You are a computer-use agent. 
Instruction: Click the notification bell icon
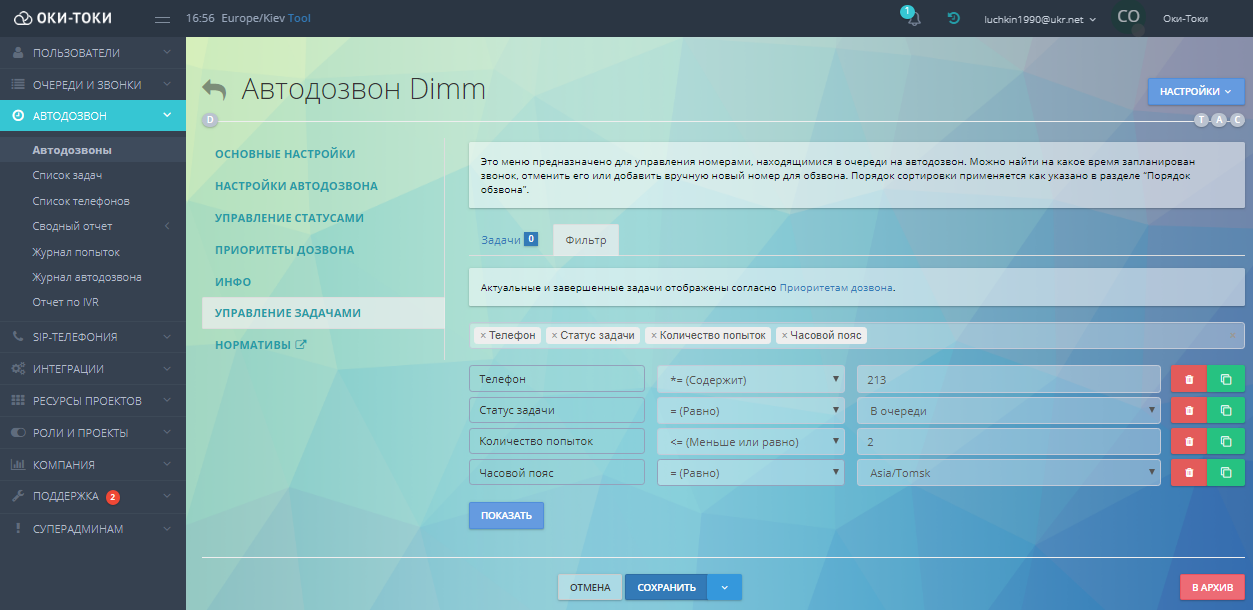click(x=912, y=19)
